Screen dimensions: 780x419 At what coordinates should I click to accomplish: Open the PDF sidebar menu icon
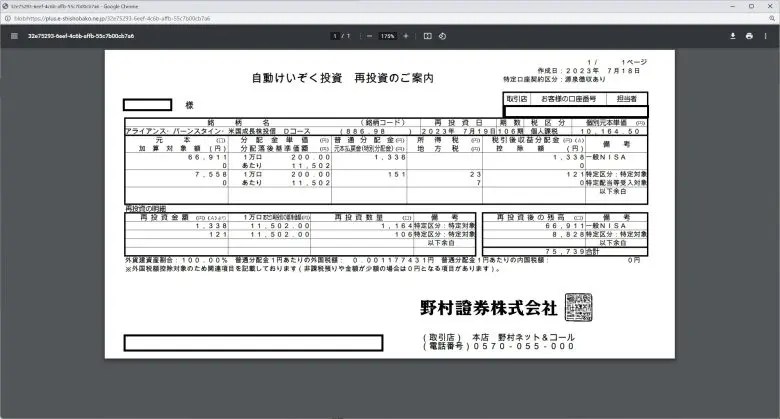point(14,36)
